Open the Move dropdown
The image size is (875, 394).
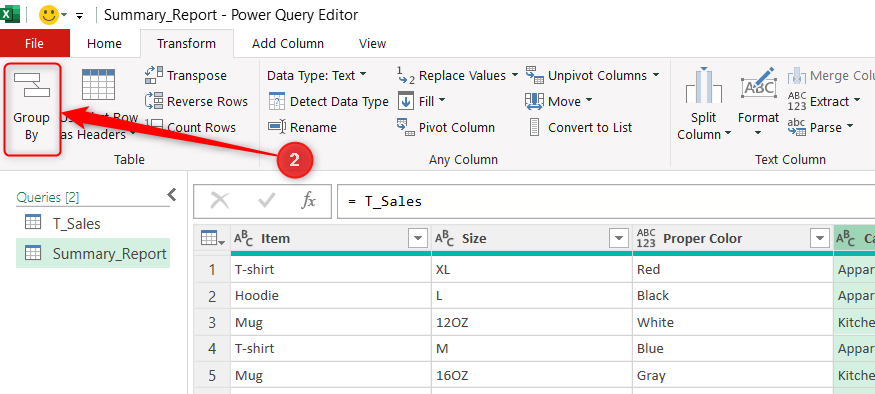coord(588,101)
